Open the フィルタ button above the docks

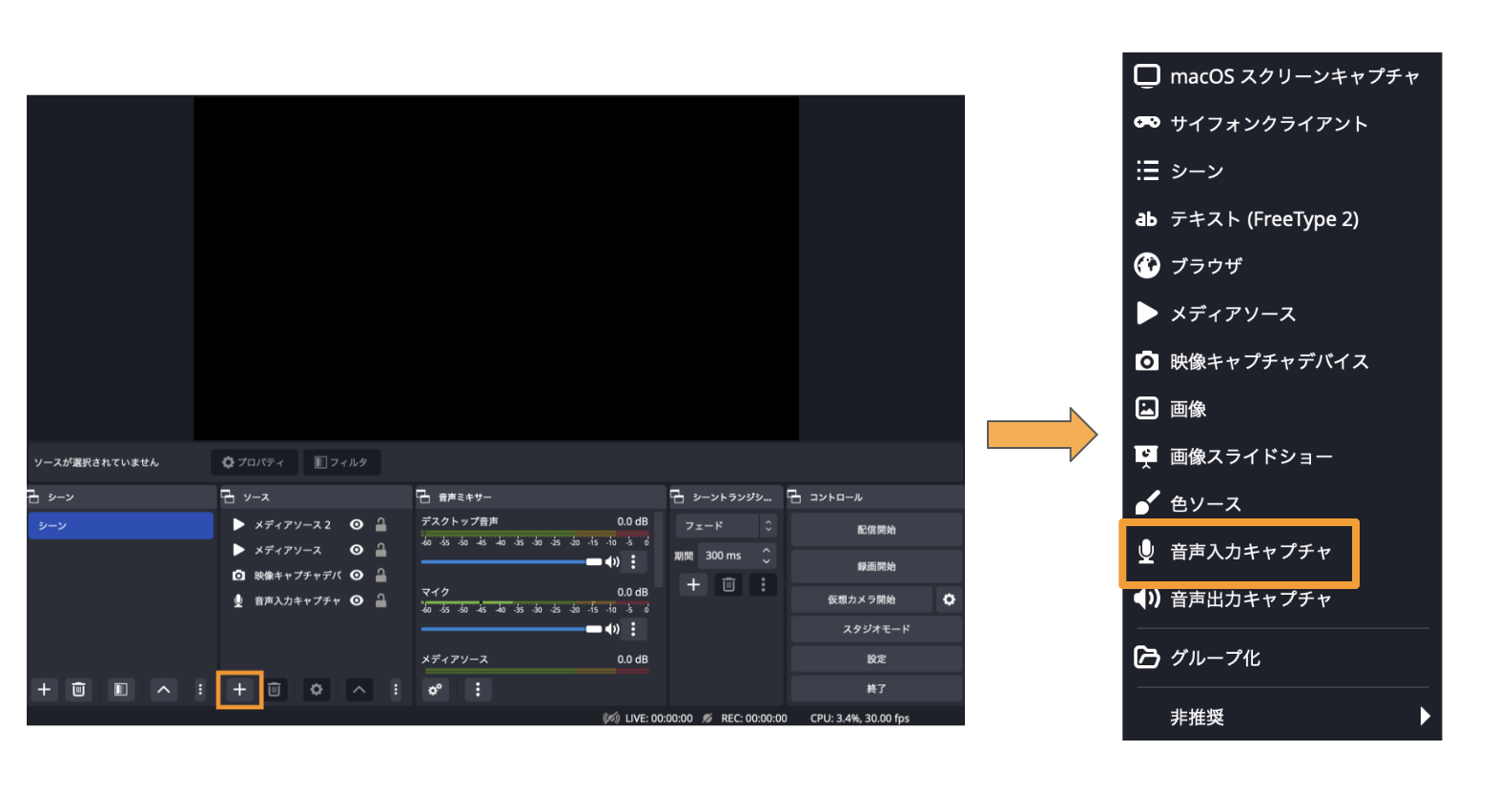[x=341, y=462]
